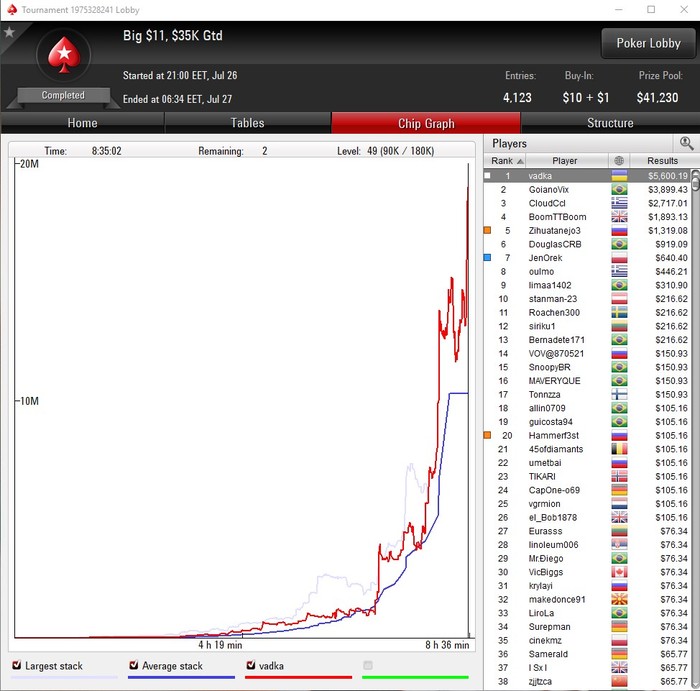Click the Completed status button
Image resolution: width=700 pixels, height=691 pixels.
(63, 95)
